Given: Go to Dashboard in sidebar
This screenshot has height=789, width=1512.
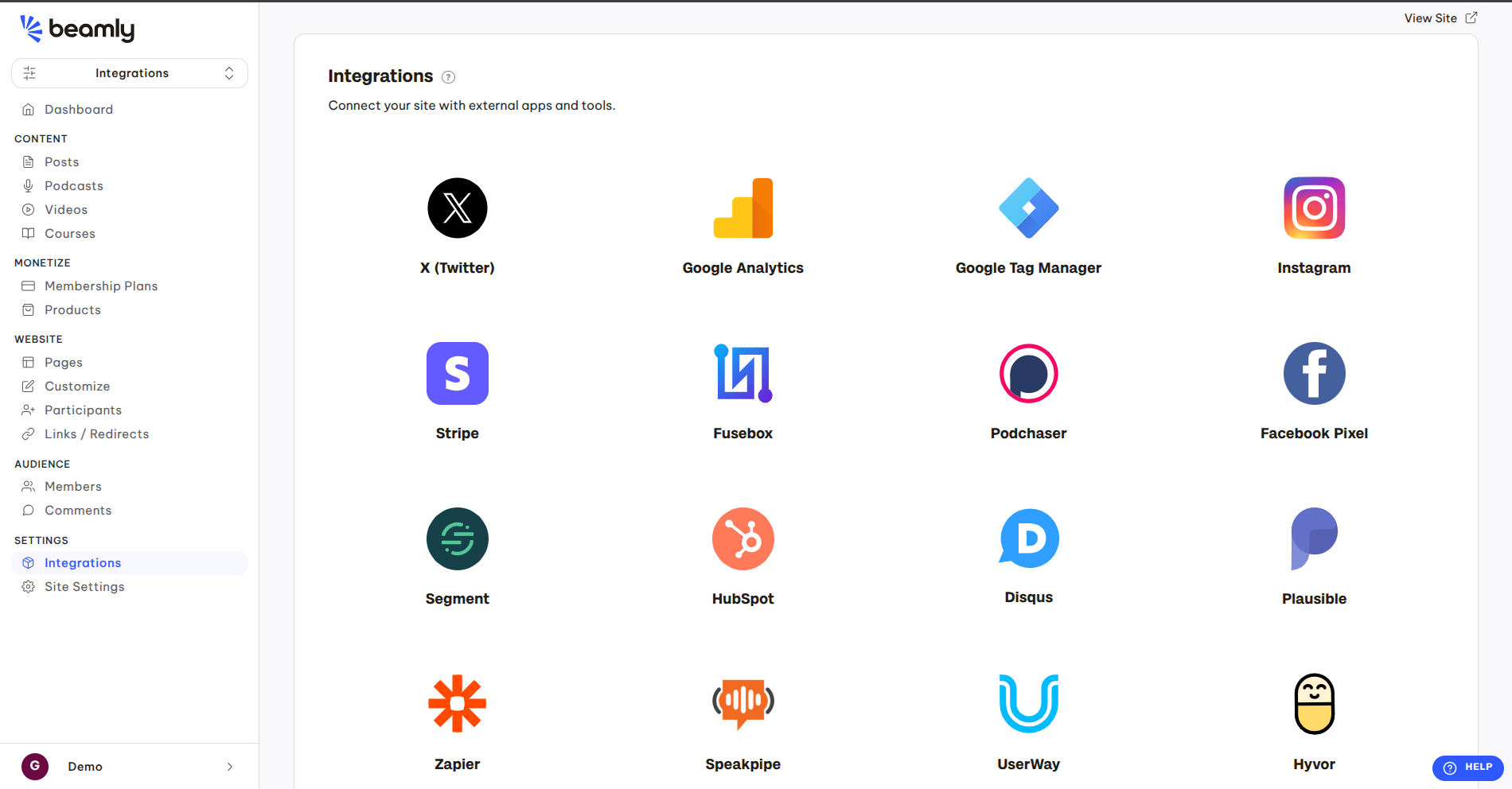Looking at the screenshot, I should [130, 109].
